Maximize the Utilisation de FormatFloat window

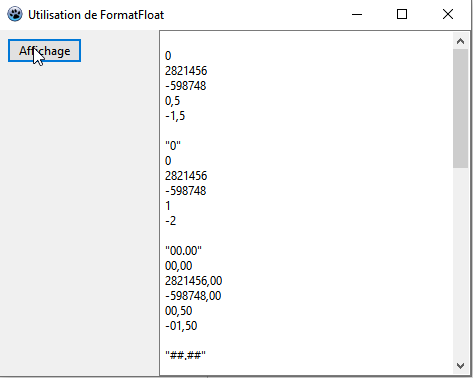[402, 14]
